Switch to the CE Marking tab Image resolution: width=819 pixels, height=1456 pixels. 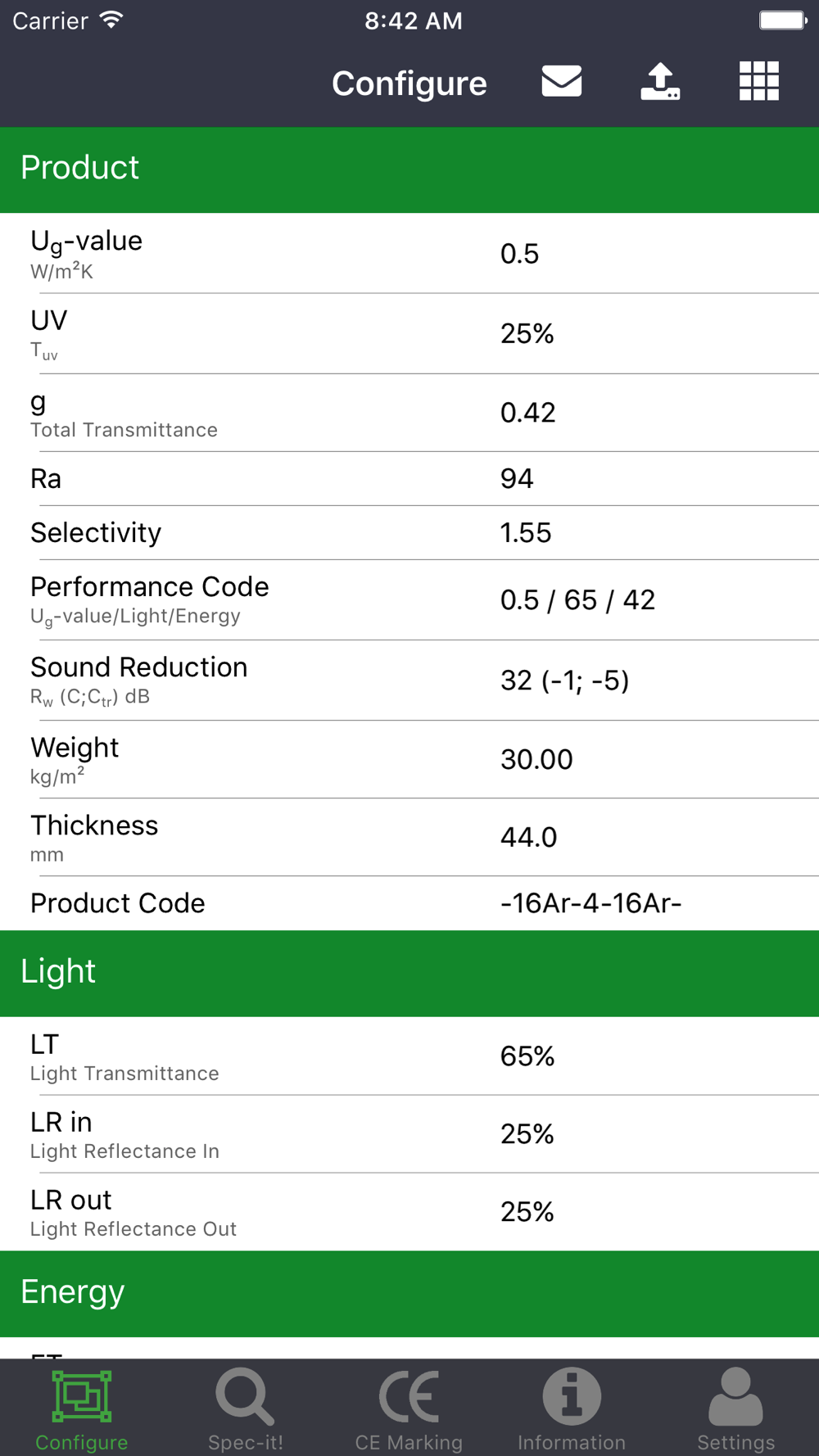click(x=409, y=1409)
